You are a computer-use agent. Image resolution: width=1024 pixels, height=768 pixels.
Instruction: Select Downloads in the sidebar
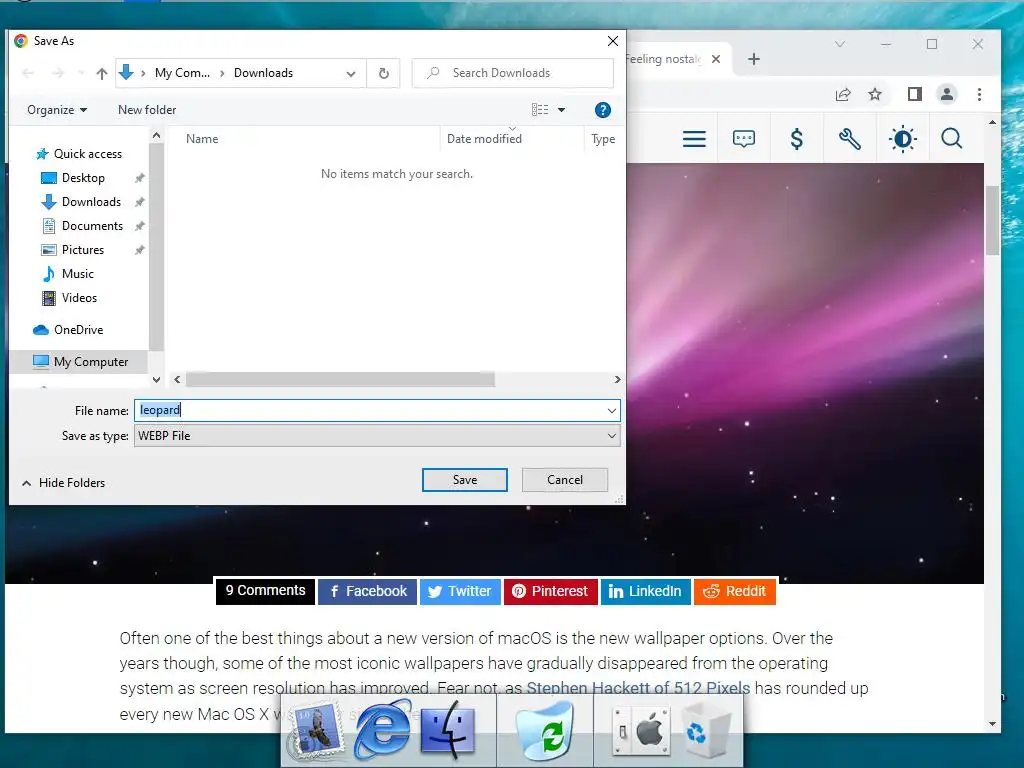82,202
